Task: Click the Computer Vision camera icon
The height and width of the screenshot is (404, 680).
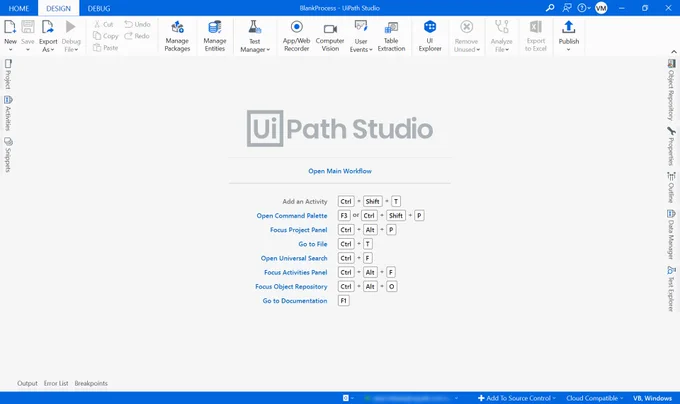Action: pos(330,29)
